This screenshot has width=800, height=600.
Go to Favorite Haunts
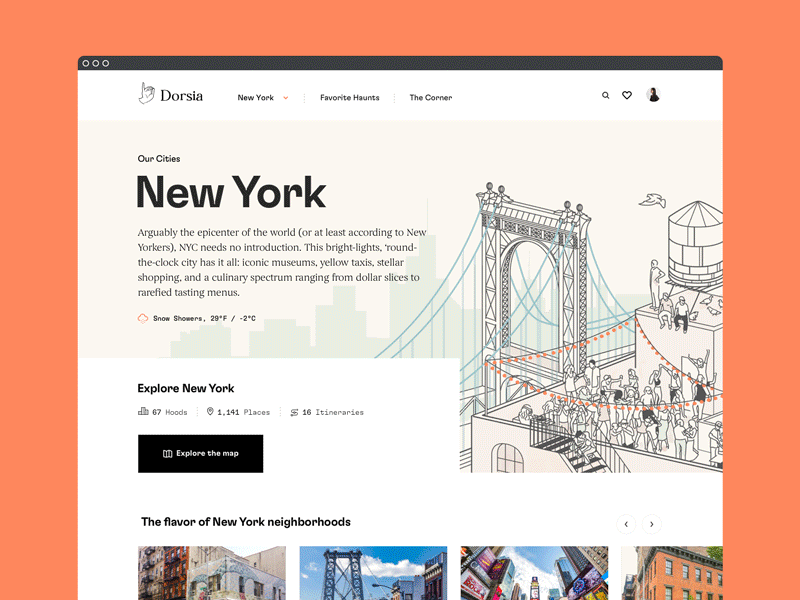[350, 97]
